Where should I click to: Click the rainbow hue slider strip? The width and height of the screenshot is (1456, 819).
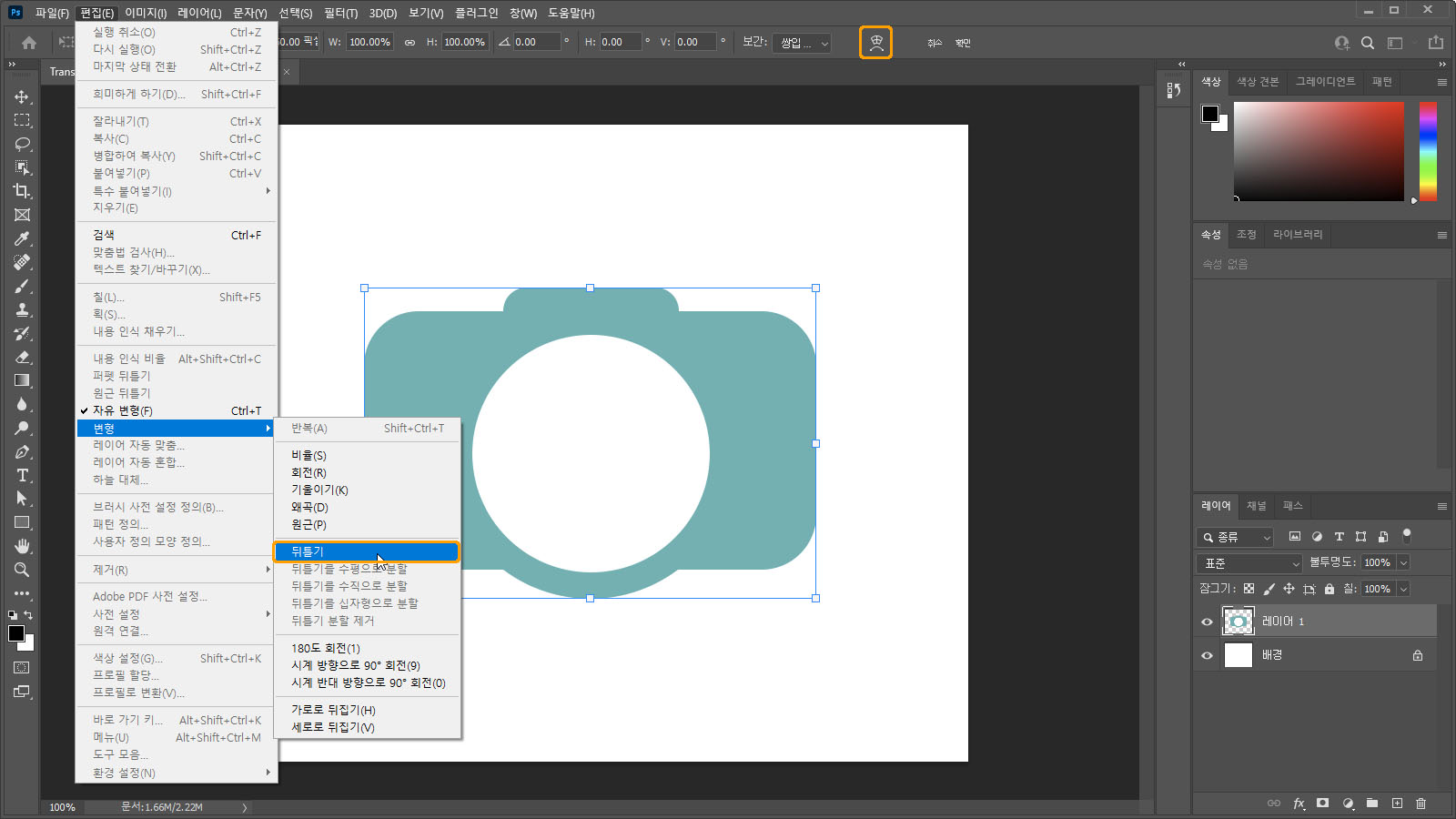[1428, 151]
